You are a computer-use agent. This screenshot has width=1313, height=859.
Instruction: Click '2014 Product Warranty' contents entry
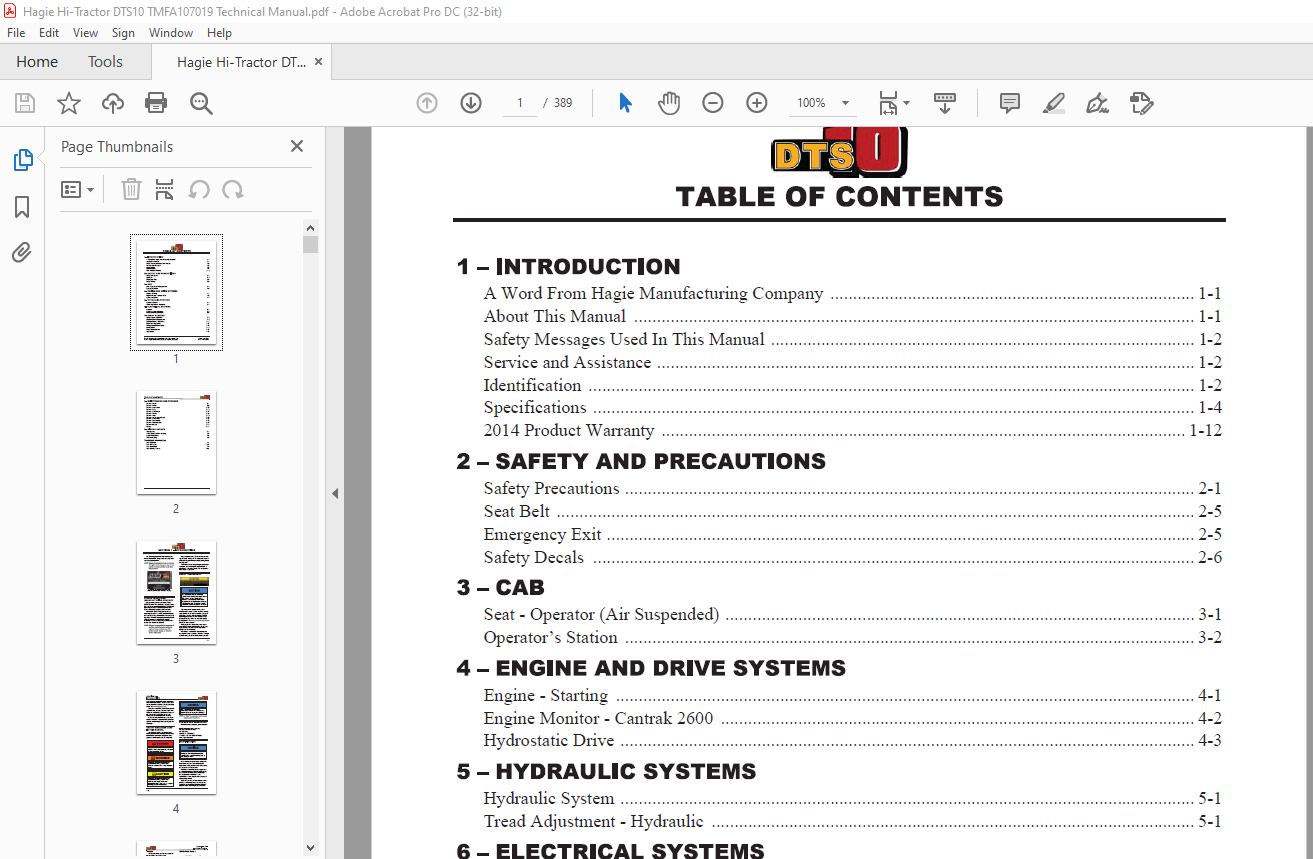pos(569,431)
